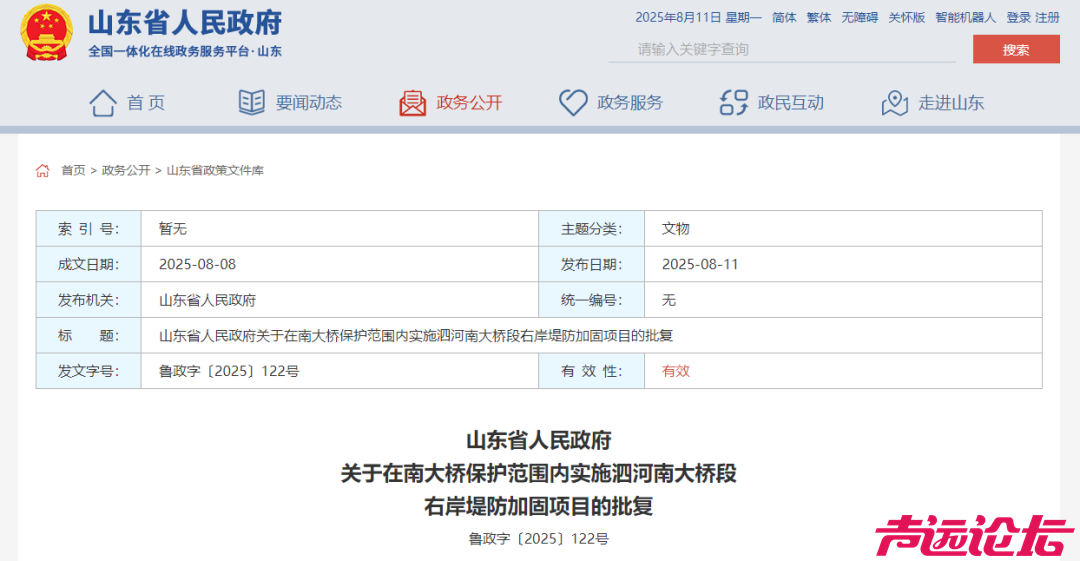The image size is (1080, 561).
Task: Click the subtitle 全国一体化在线政务服务平台·山东
Action: (185, 52)
